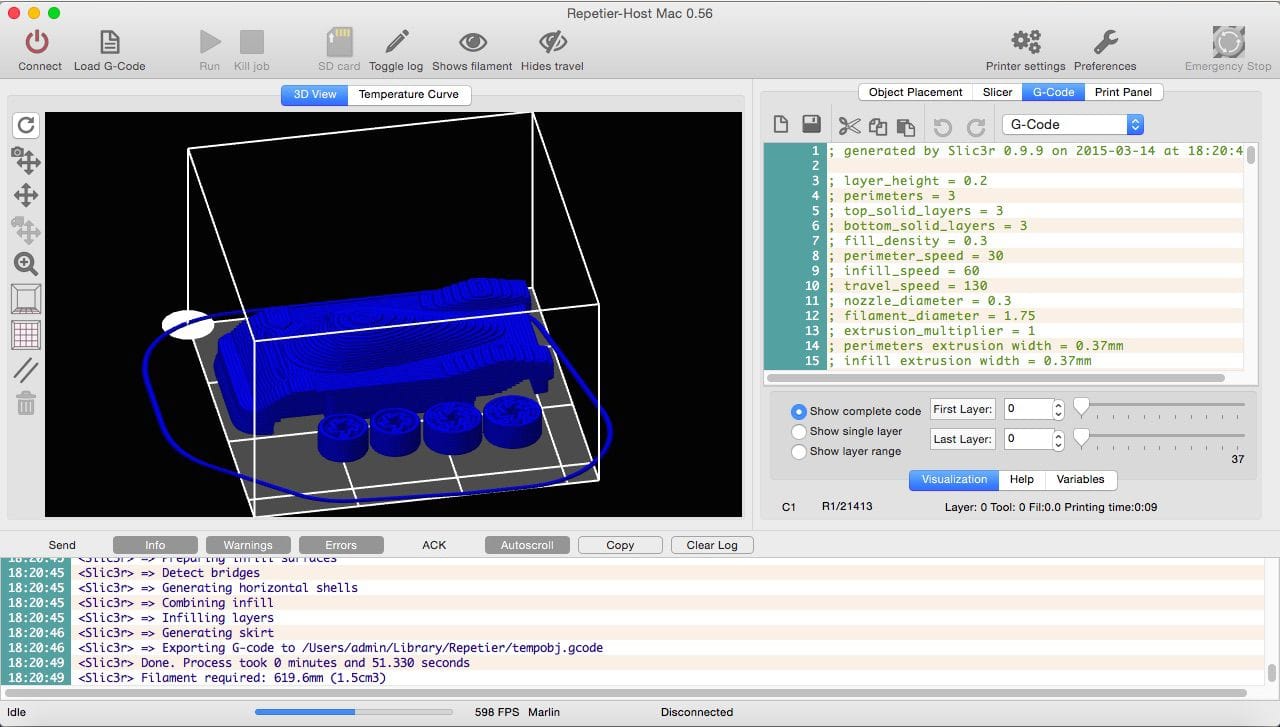Click log line 'Filament required: 619.6mm (1.5cm3)'
1280x727 pixels.
(x=263, y=678)
